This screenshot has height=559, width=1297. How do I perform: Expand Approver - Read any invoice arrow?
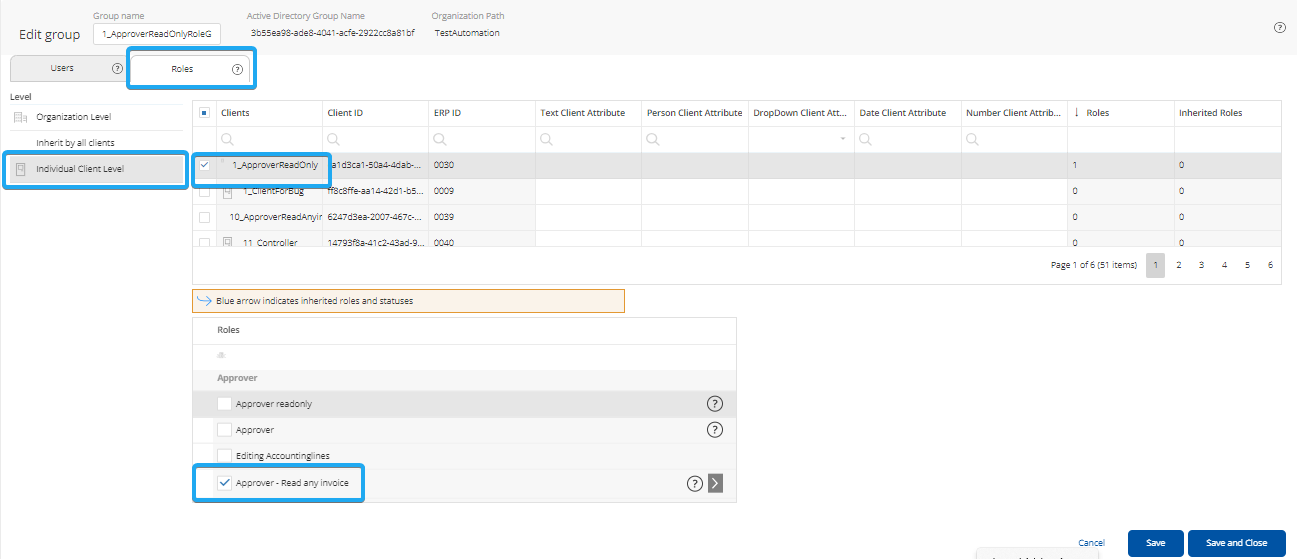[715, 484]
